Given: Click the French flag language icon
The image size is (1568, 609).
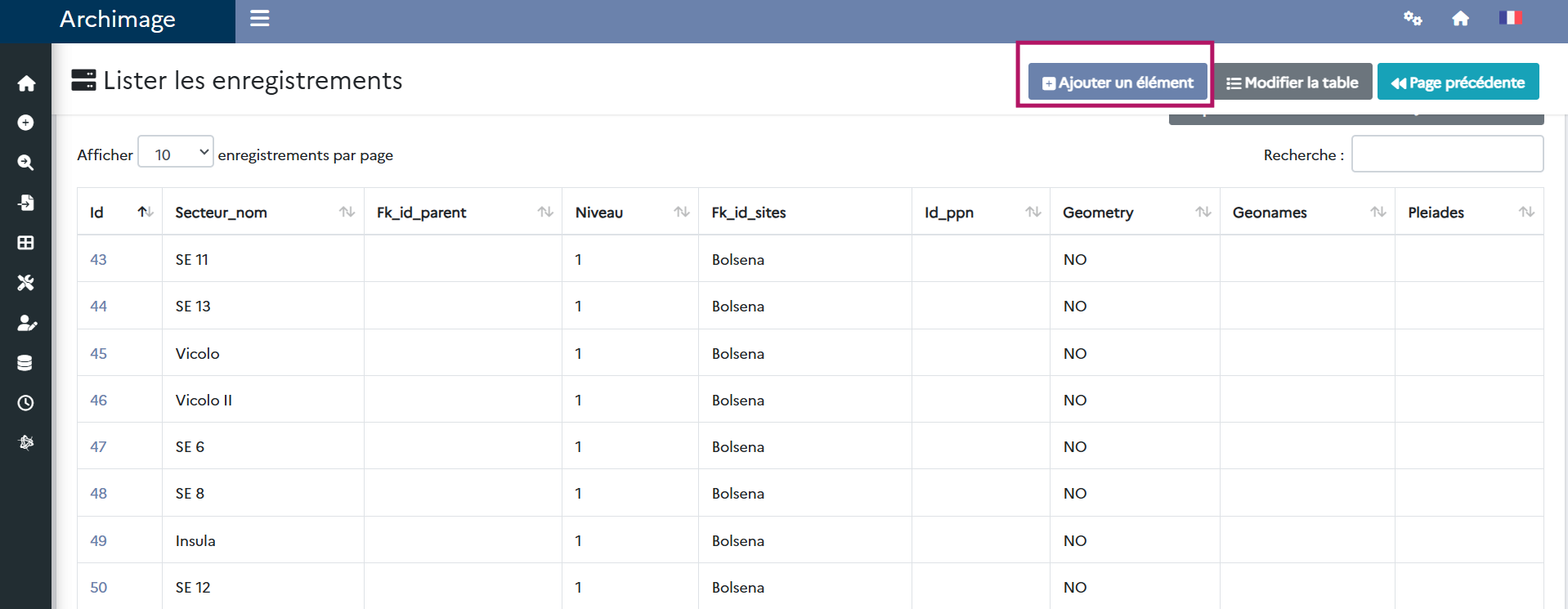Looking at the screenshot, I should tap(1509, 18).
